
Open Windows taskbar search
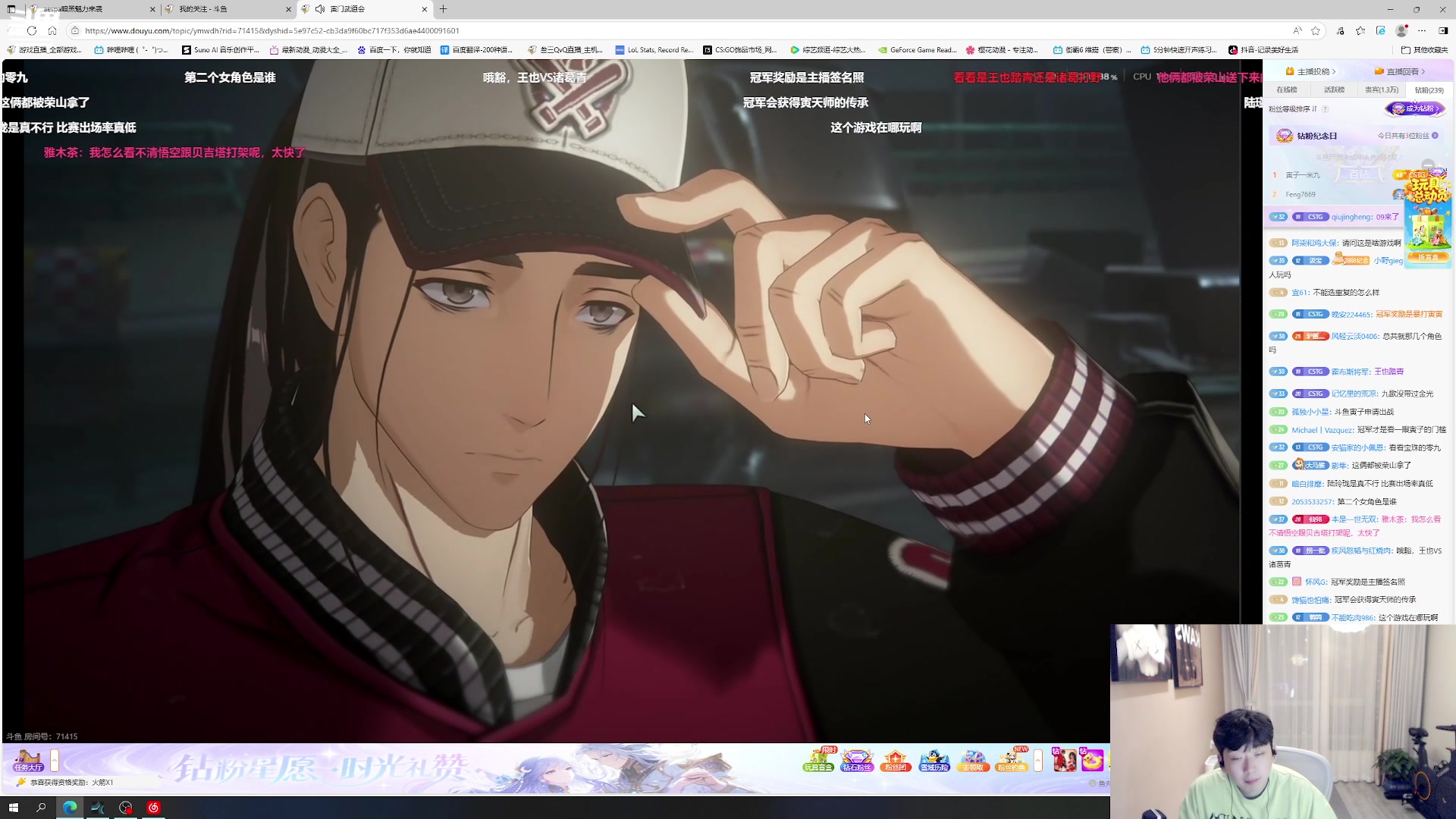[41, 808]
